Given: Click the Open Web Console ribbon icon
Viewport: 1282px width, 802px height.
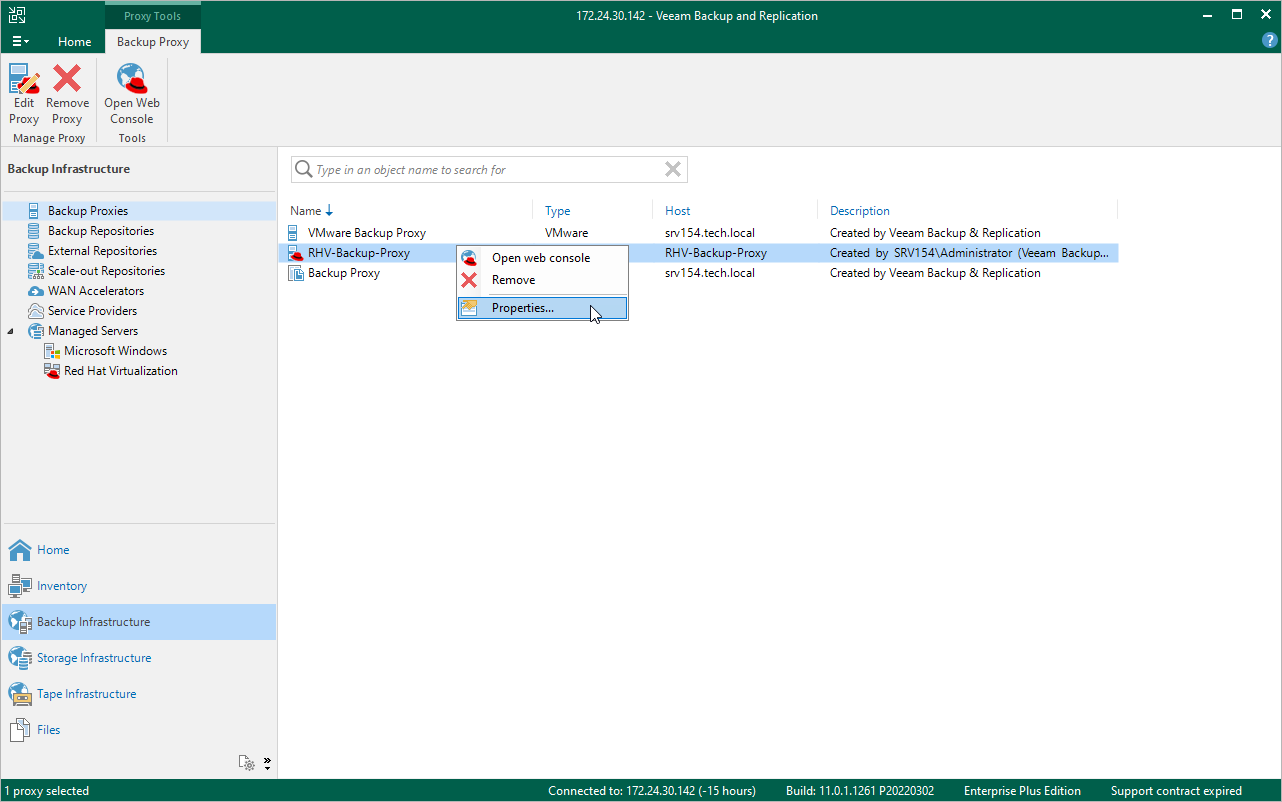Looking at the screenshot, I should click(x=132, y=80).
